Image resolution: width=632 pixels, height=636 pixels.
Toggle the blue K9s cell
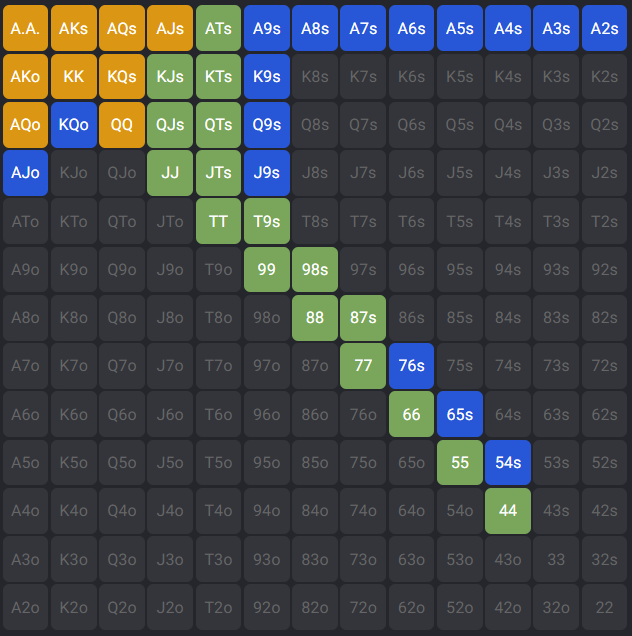pyautogui.click(x=266, y=76)
